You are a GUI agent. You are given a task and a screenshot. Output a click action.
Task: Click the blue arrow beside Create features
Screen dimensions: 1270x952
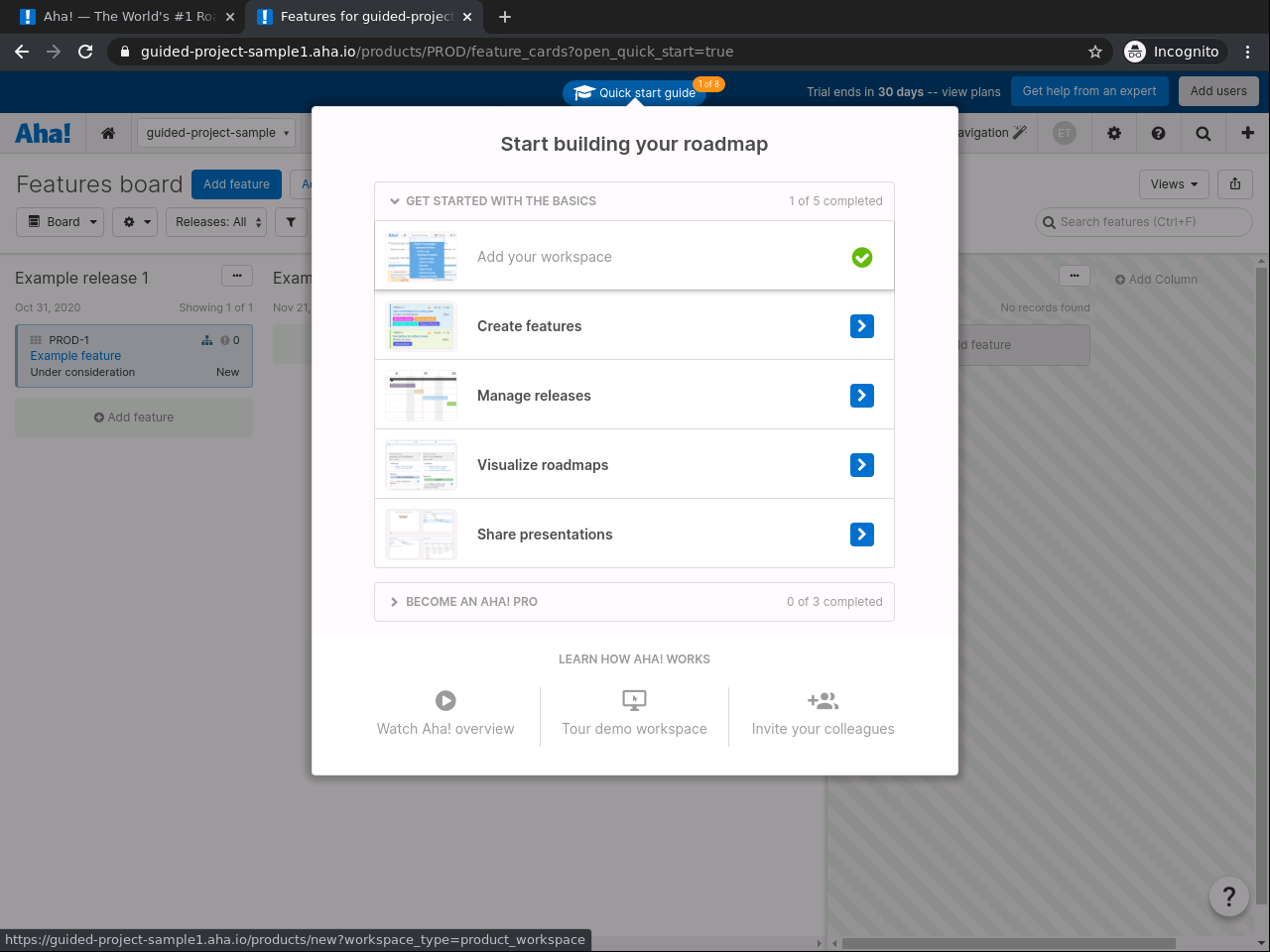point(861,325)
